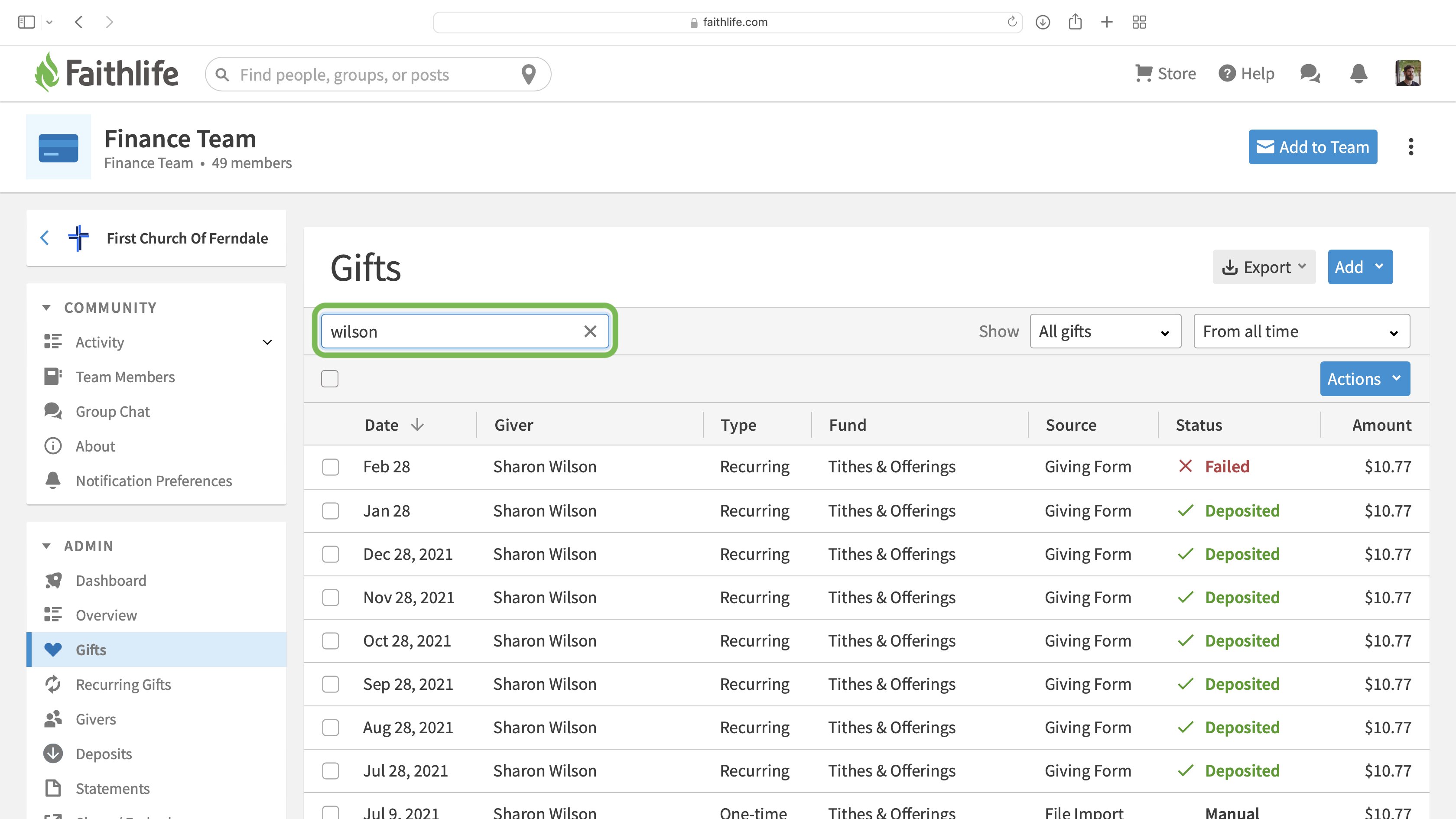Open the Safari downloads icon
This screenshot has width=1456, height=819.
[1043, 22]
